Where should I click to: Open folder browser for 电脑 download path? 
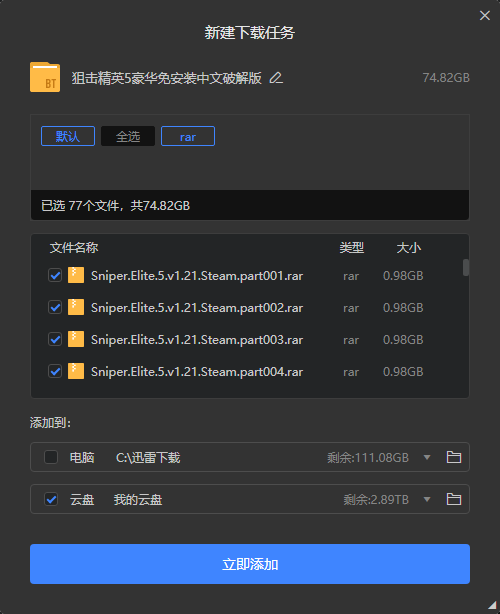[454, 457]
